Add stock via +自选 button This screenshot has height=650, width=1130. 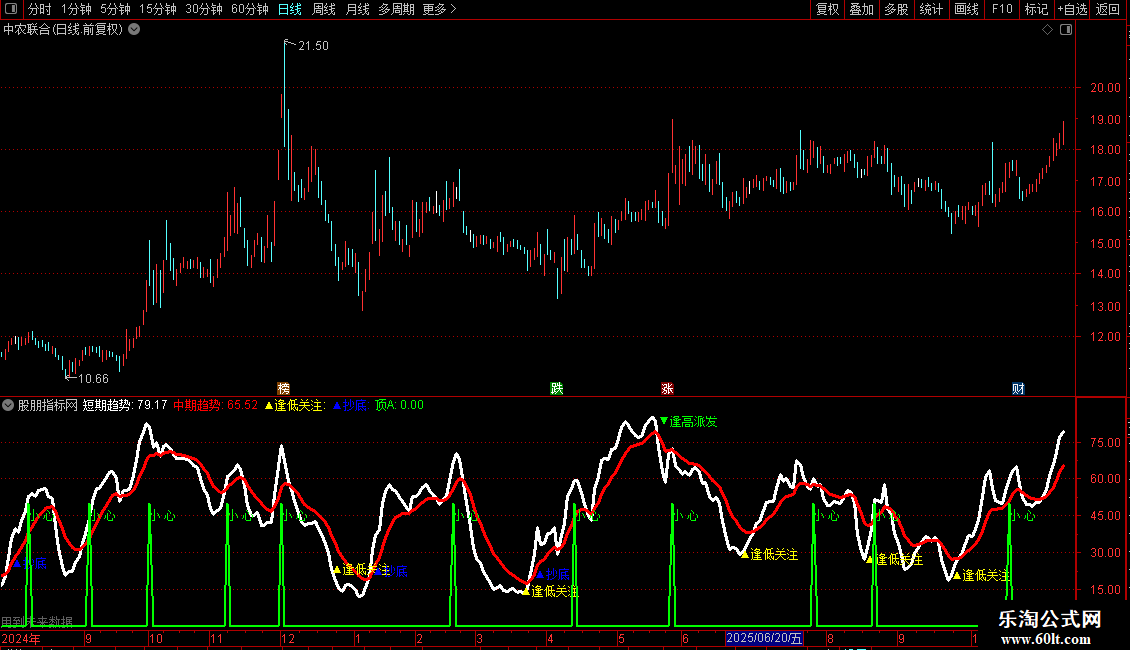coord(1072,9)
